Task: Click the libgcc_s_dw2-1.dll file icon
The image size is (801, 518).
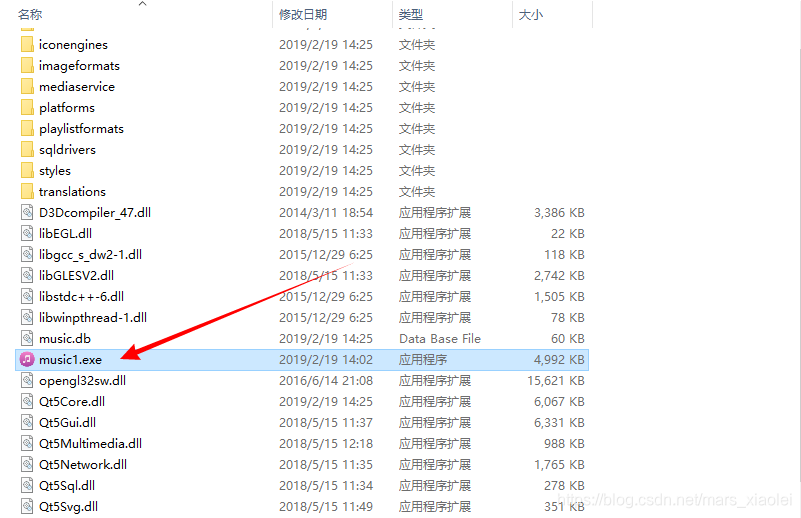Action: (27, 254)
